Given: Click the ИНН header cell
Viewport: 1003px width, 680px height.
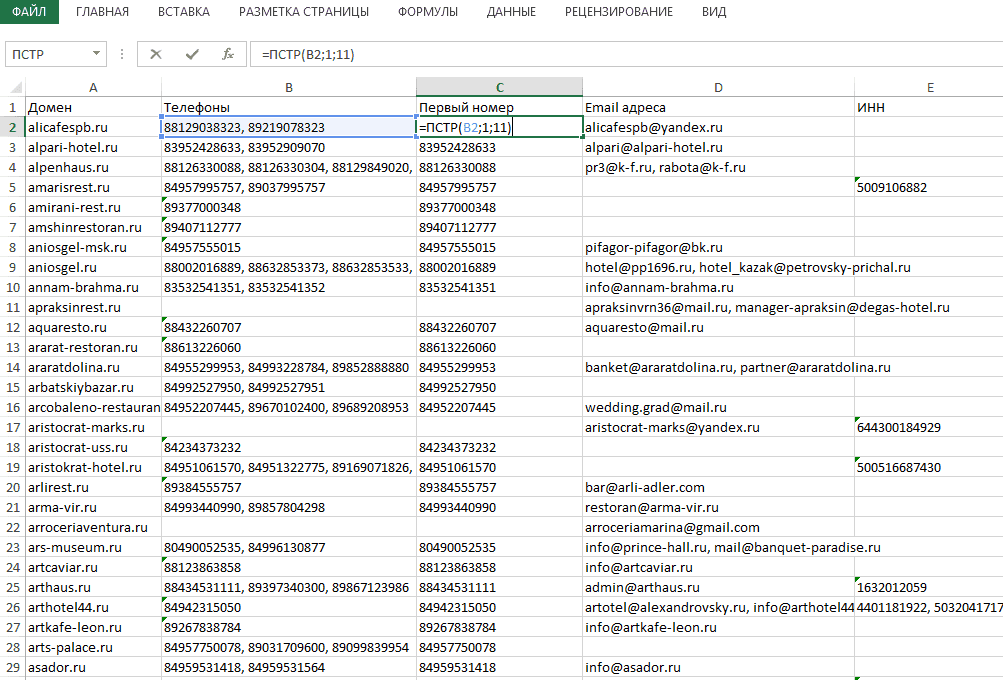Looking at the screenshot, I should (x=929, y=107).
